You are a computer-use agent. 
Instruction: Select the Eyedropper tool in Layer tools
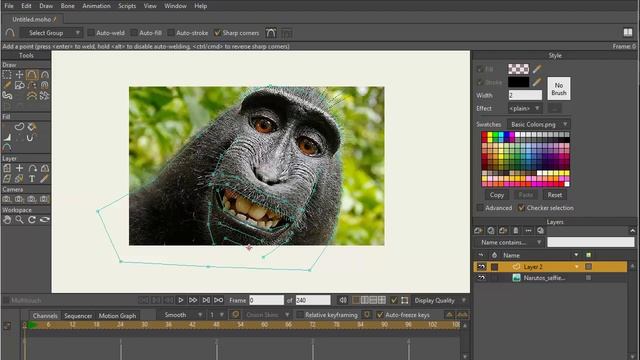[x=44, y=178]
